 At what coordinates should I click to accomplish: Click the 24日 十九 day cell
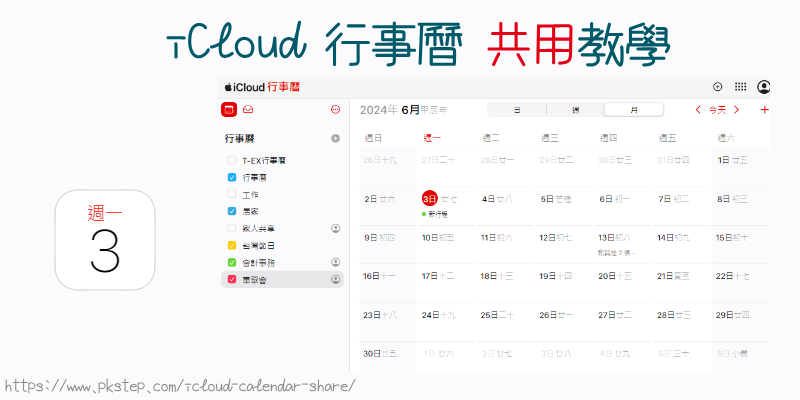[x=446, y=321]
